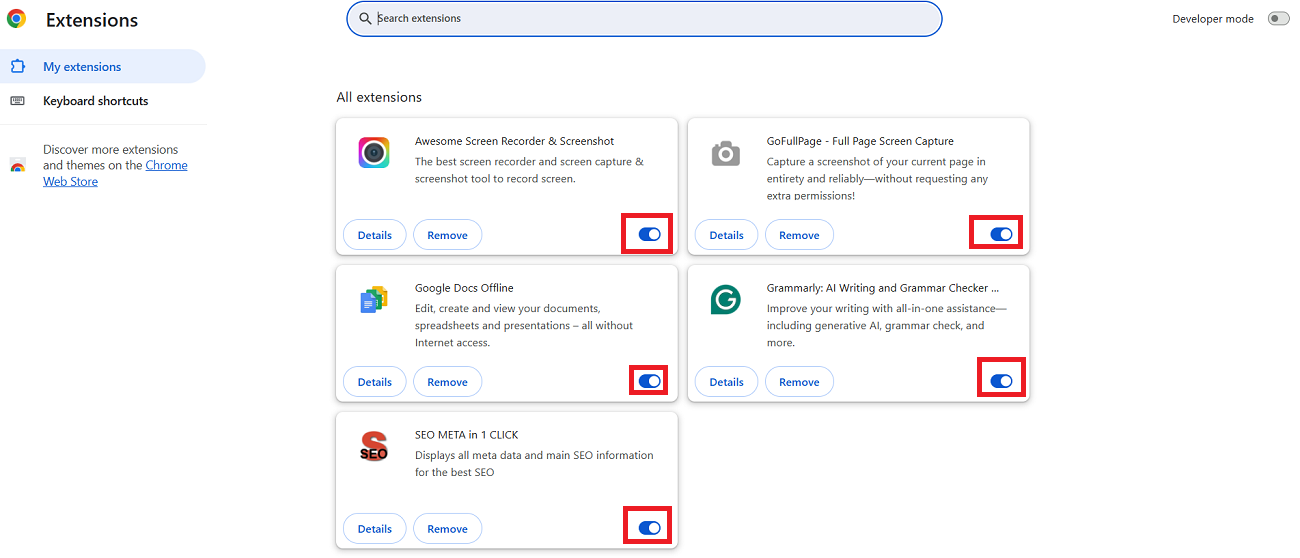Screen dimensions: 1300x558
Task: Click Awesome Screen Recorder & Screenshot title
Action: tap(514, 141)
